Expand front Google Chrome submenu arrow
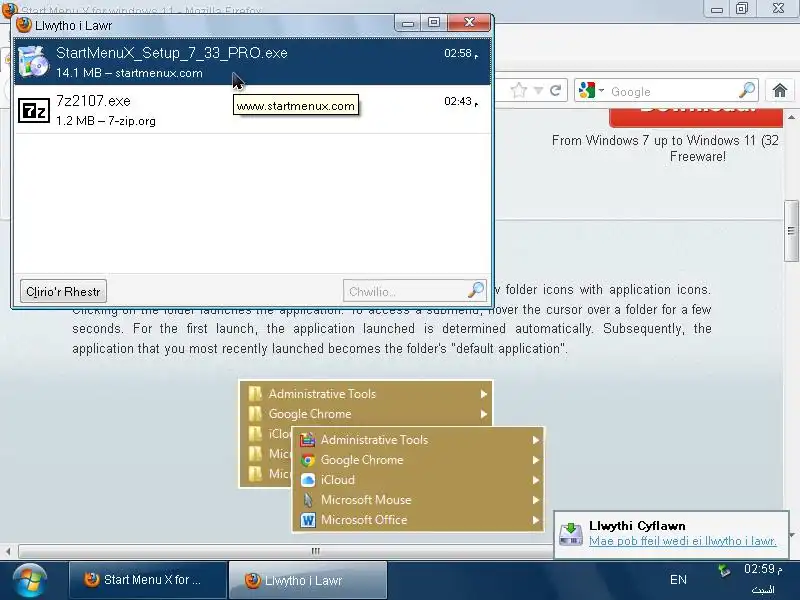Viewport: 800px width, 600px height. click(x=536, y=460)
